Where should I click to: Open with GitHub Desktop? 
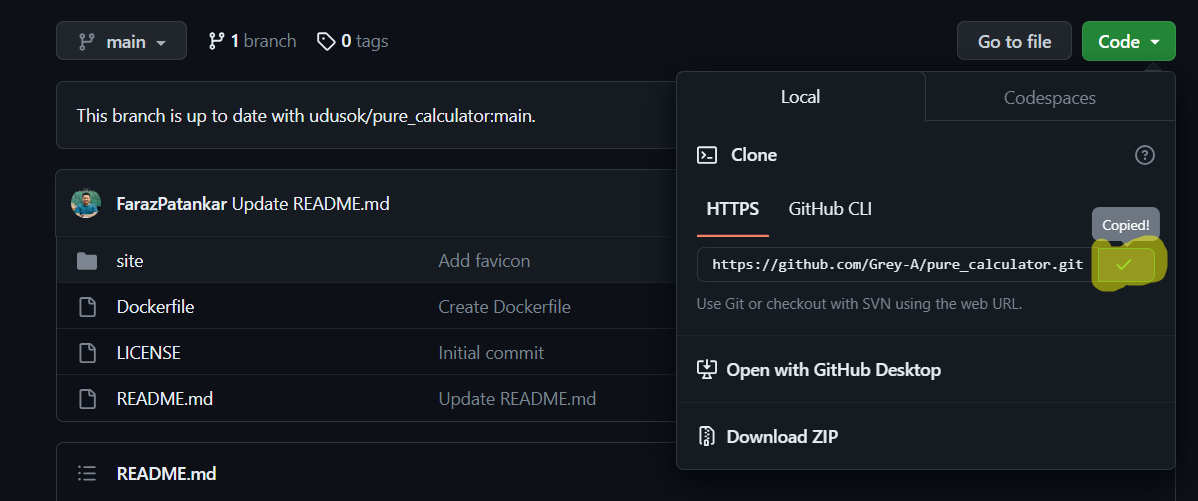(833, 370)
